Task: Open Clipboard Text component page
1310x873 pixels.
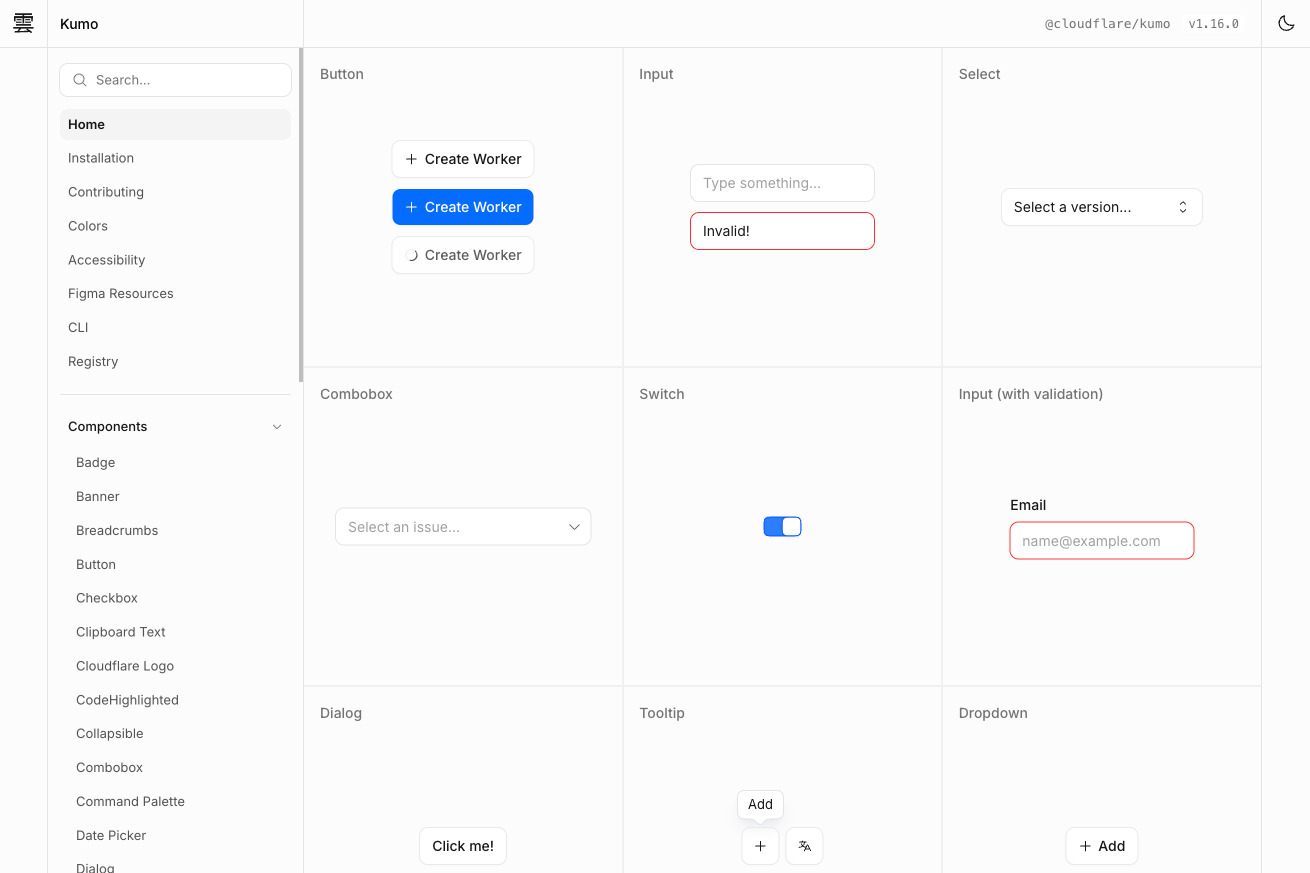Action: tap(121, 632)
